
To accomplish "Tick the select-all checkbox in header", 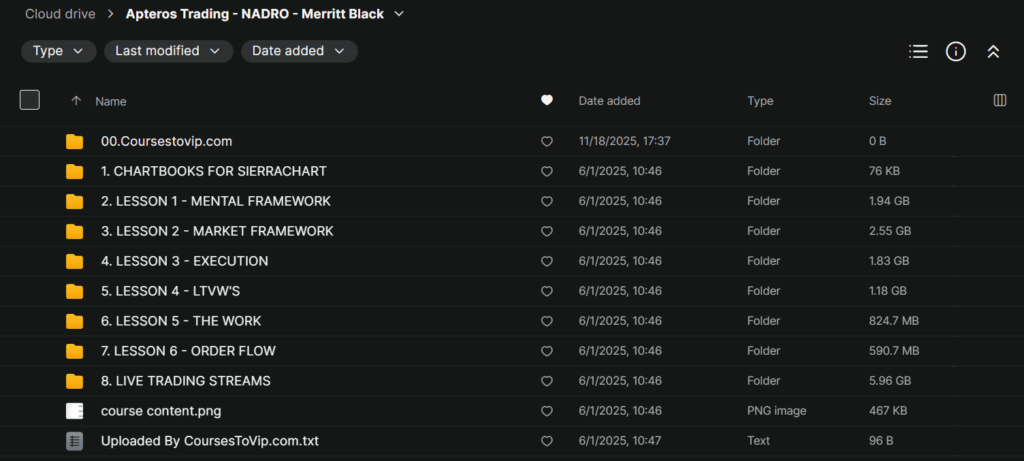I will [30, 100].
